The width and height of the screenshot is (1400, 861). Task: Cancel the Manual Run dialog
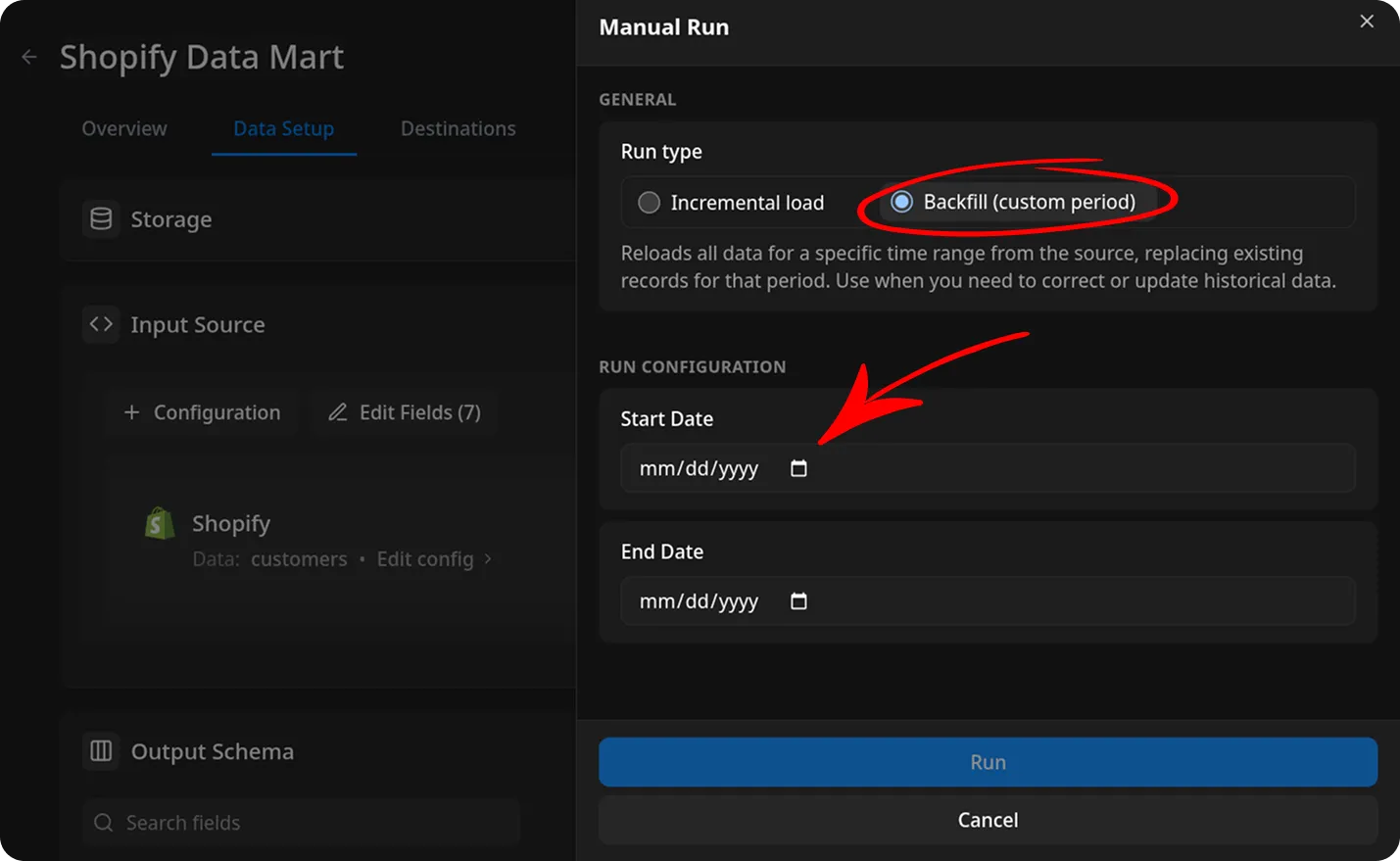(x=988, y=820)
